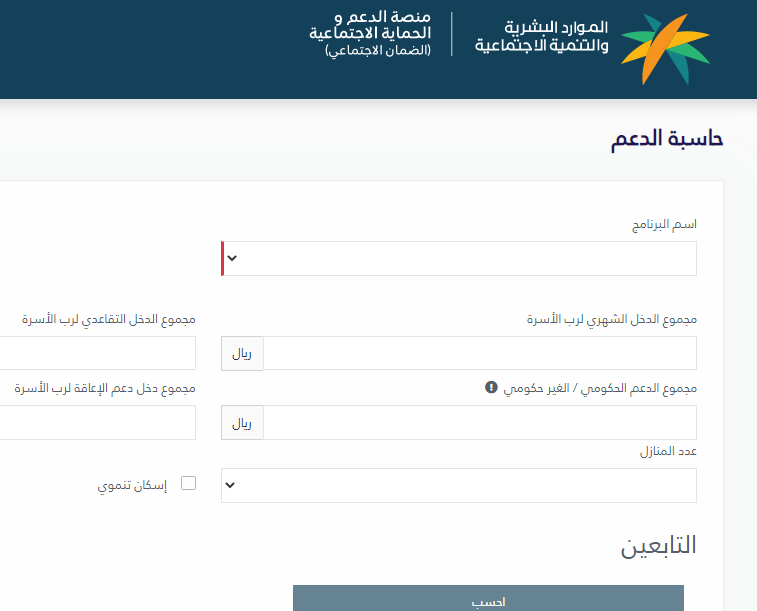Open the اسم البرنامج dropdown
Viewport: 757px width, 611px height.
(459, 258)
